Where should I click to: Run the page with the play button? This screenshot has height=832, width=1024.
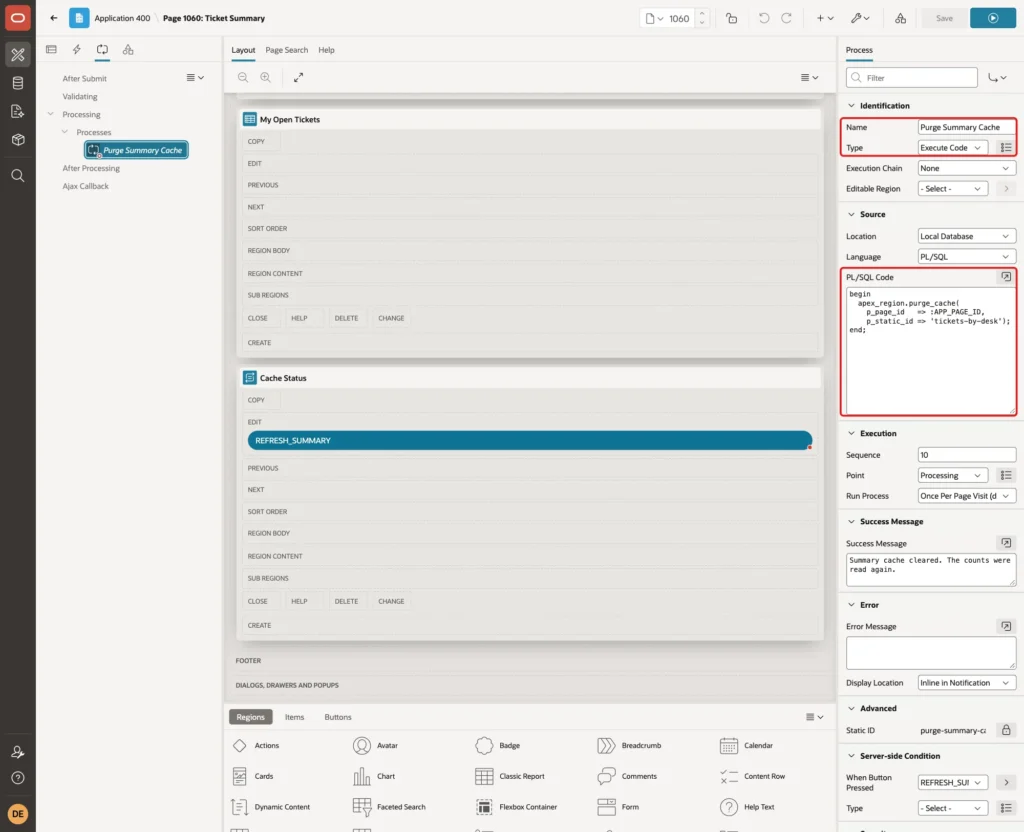(x=993, y=18)
